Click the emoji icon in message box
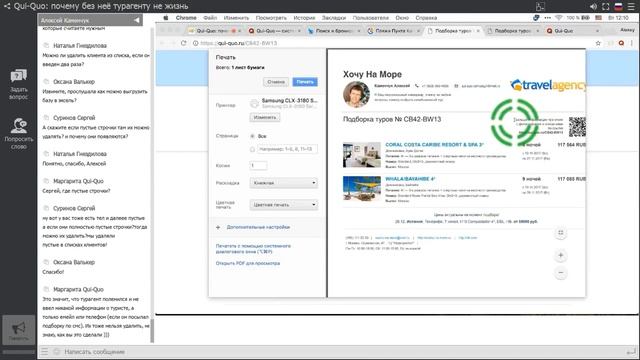 click(x=57, y=351)
